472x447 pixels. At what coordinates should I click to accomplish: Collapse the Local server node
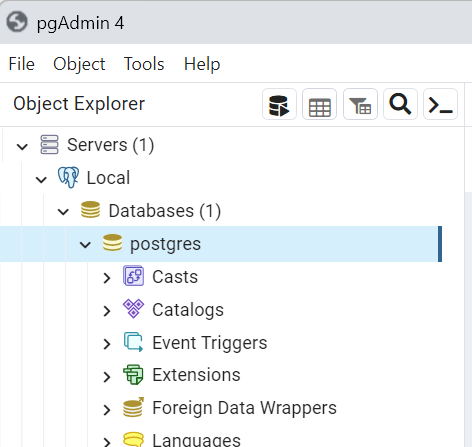[x=41, y=179]
